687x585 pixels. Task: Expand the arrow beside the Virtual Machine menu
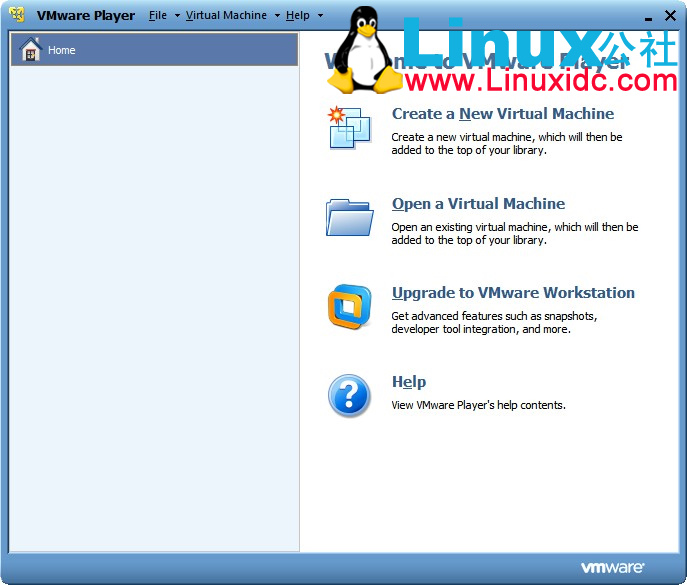pos(277,16)
